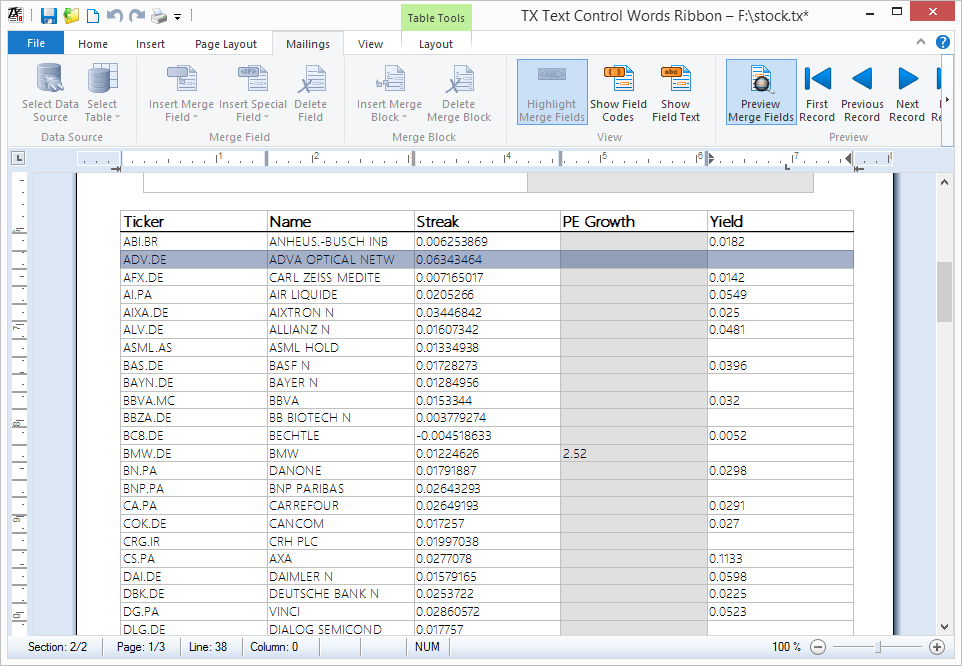Click the Save icon in quick access toolbar
The width and height of the screenshot is (962, 666).
click(x=49, y=16)
